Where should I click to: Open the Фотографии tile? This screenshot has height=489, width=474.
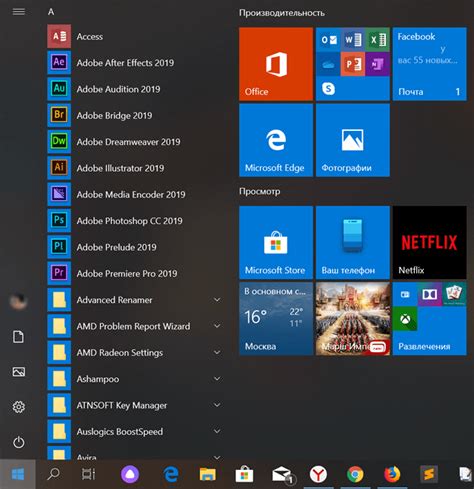[x=353, y=140]
